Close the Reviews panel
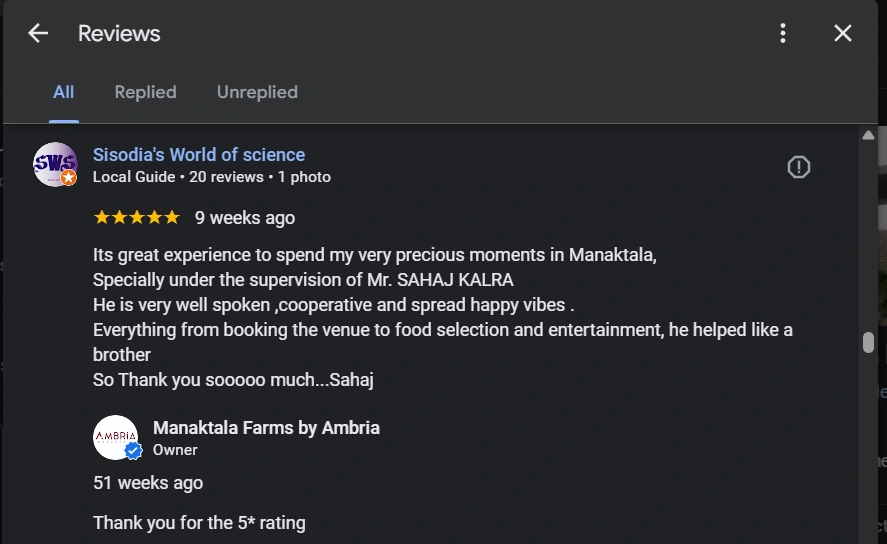887x544 pixels. [843, 33]
